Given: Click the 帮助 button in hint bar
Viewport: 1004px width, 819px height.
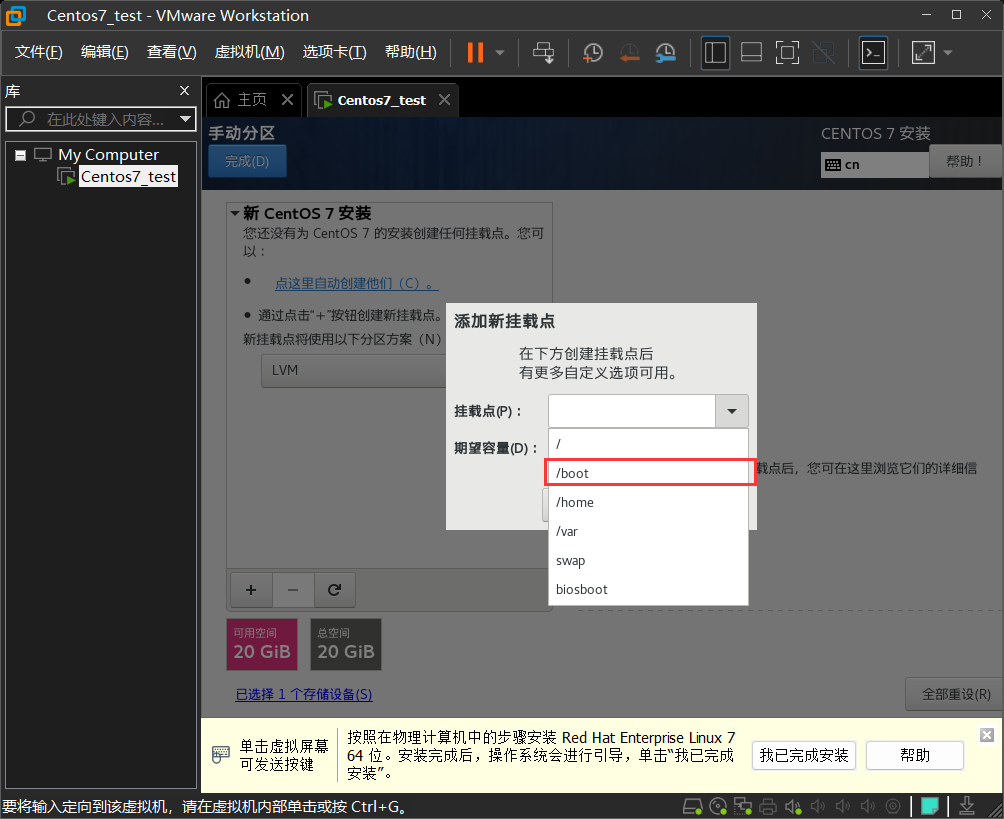Looking at the screenshot, I should click(x=914, y=756).
